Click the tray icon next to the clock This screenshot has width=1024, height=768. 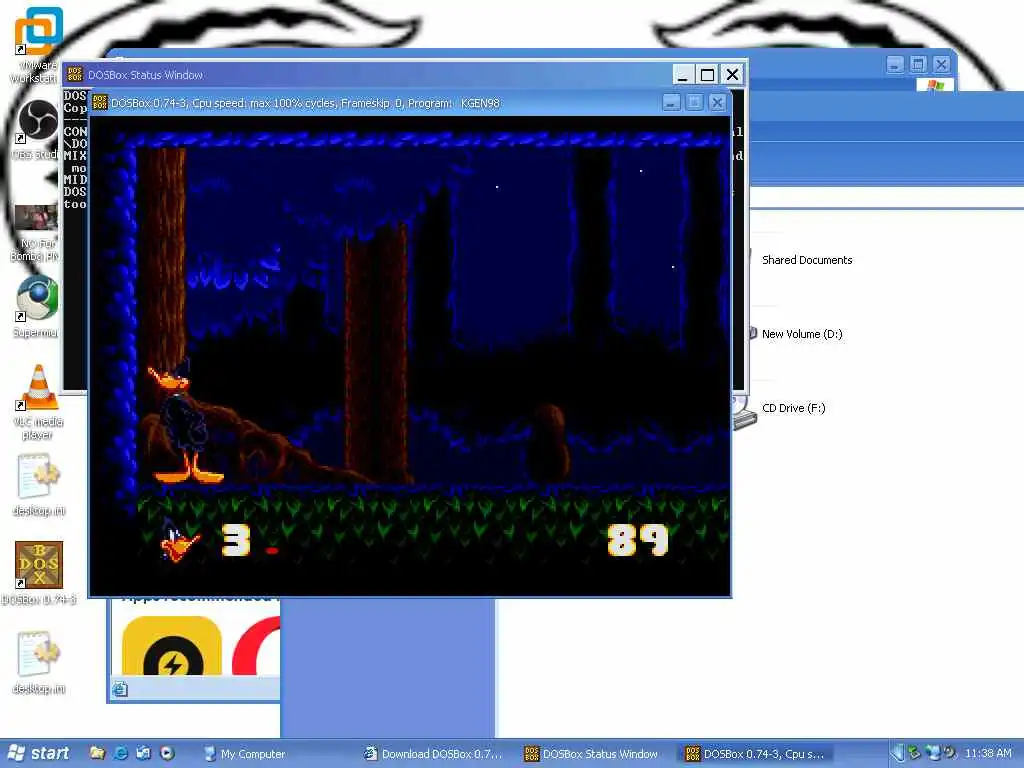pos(950,754)
